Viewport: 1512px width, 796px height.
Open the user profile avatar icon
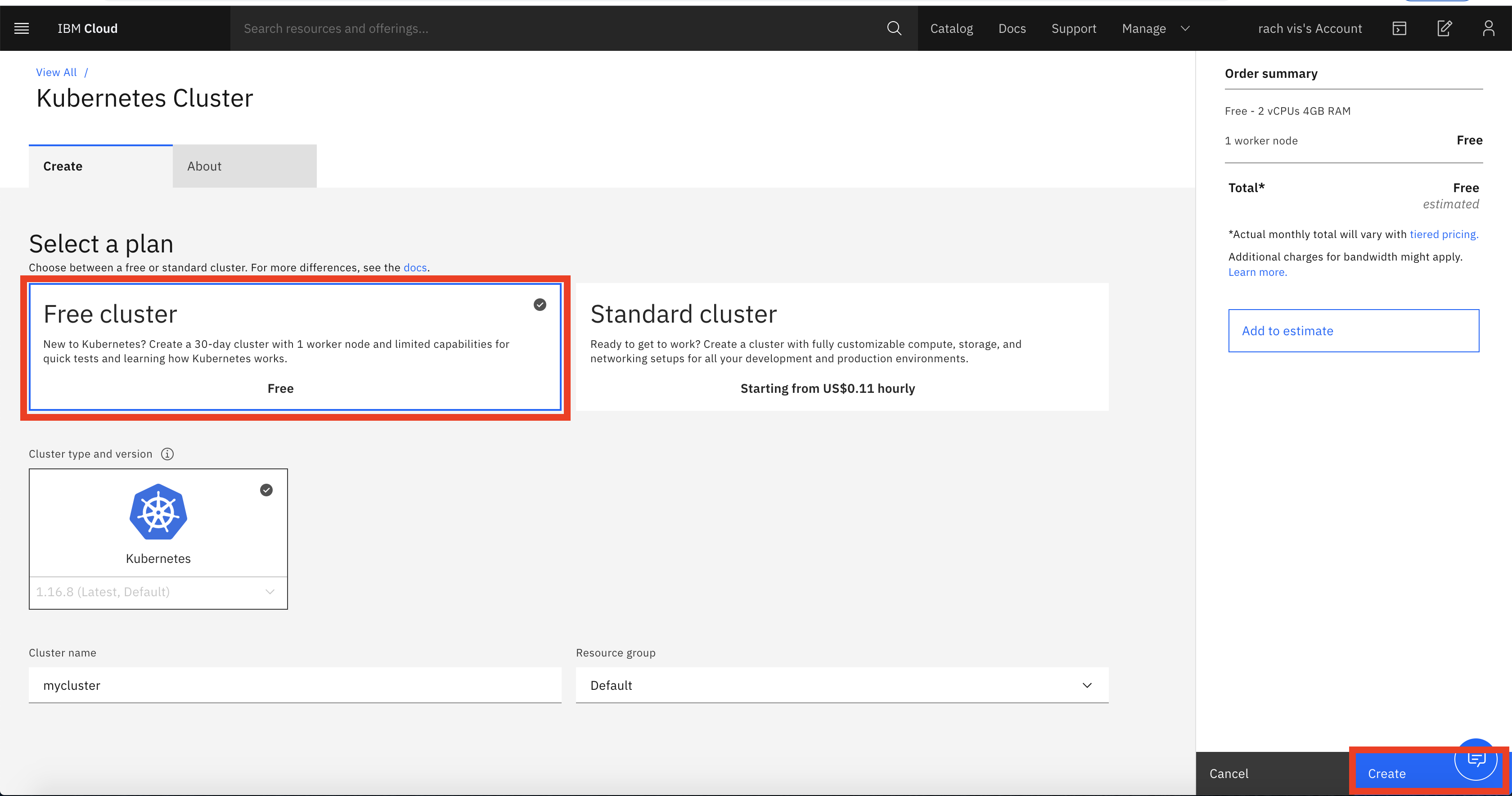pyautogui.click(x=1488, y=28)
